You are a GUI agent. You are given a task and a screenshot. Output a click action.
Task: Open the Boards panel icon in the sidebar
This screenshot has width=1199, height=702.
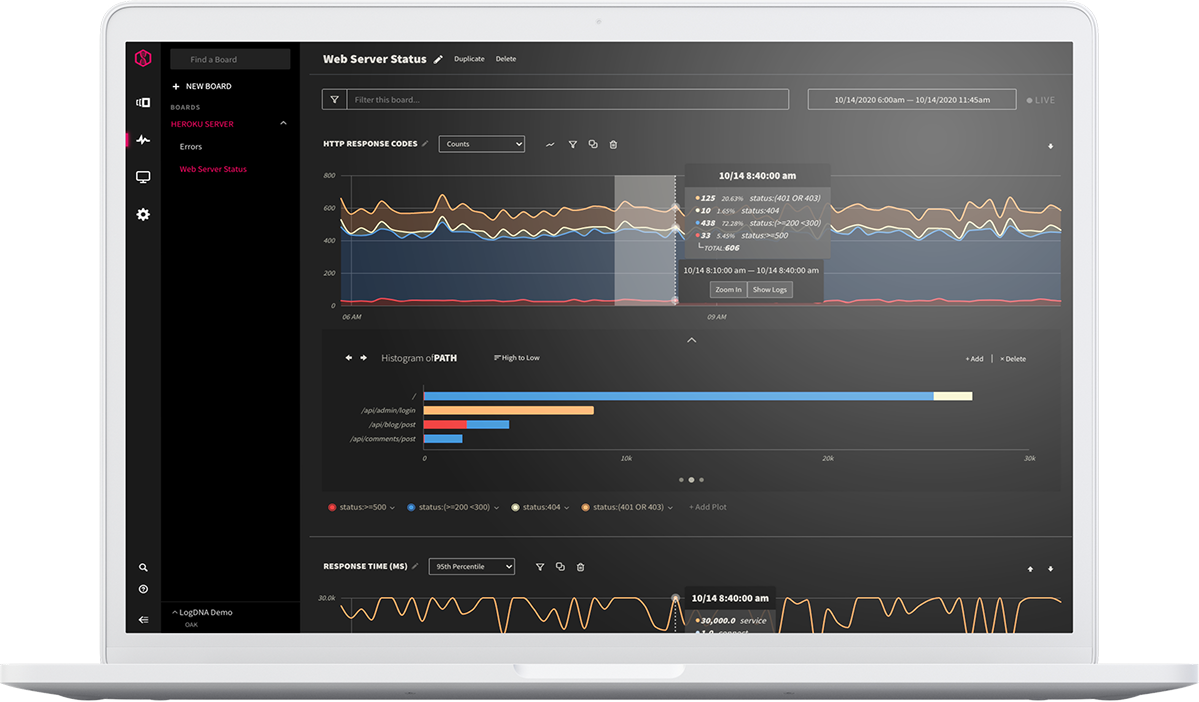[x=142, y=102]
